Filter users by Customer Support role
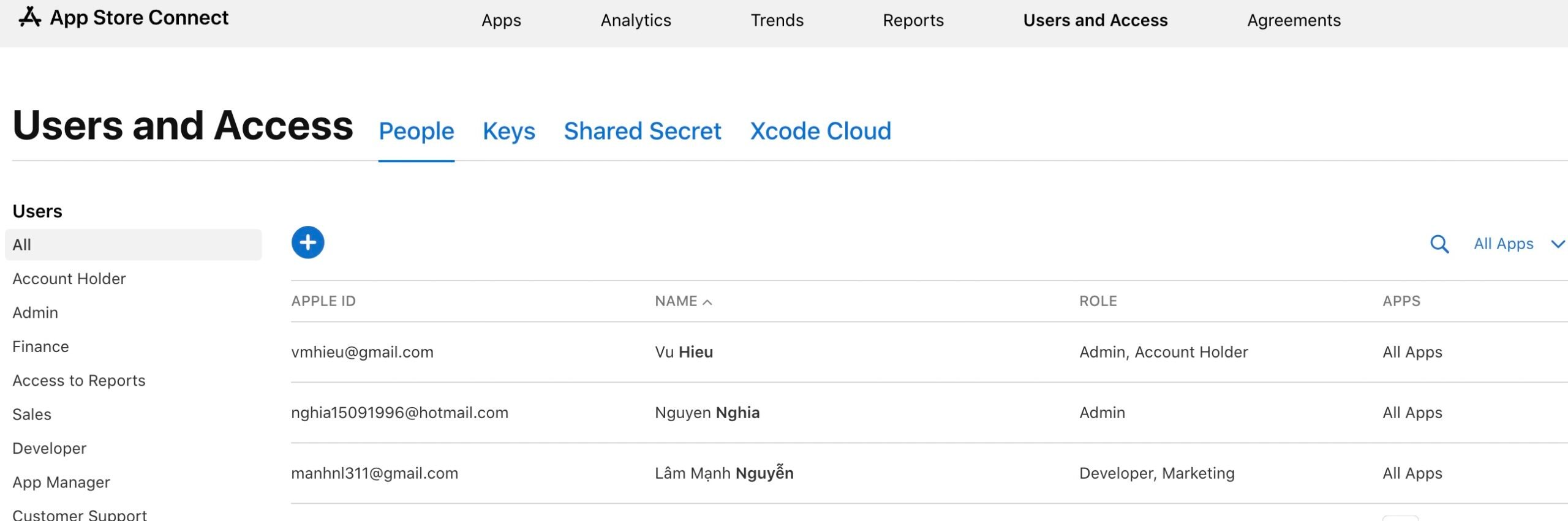 [80, 515]
